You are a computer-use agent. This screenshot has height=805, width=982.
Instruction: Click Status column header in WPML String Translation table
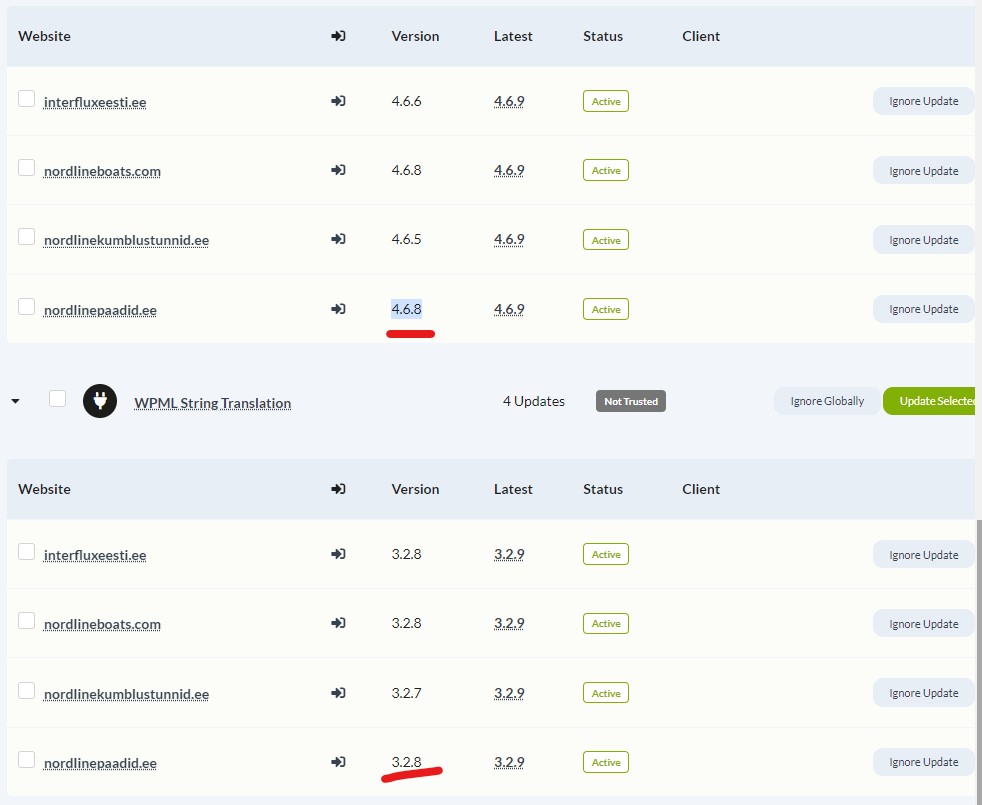pos(603,489)
